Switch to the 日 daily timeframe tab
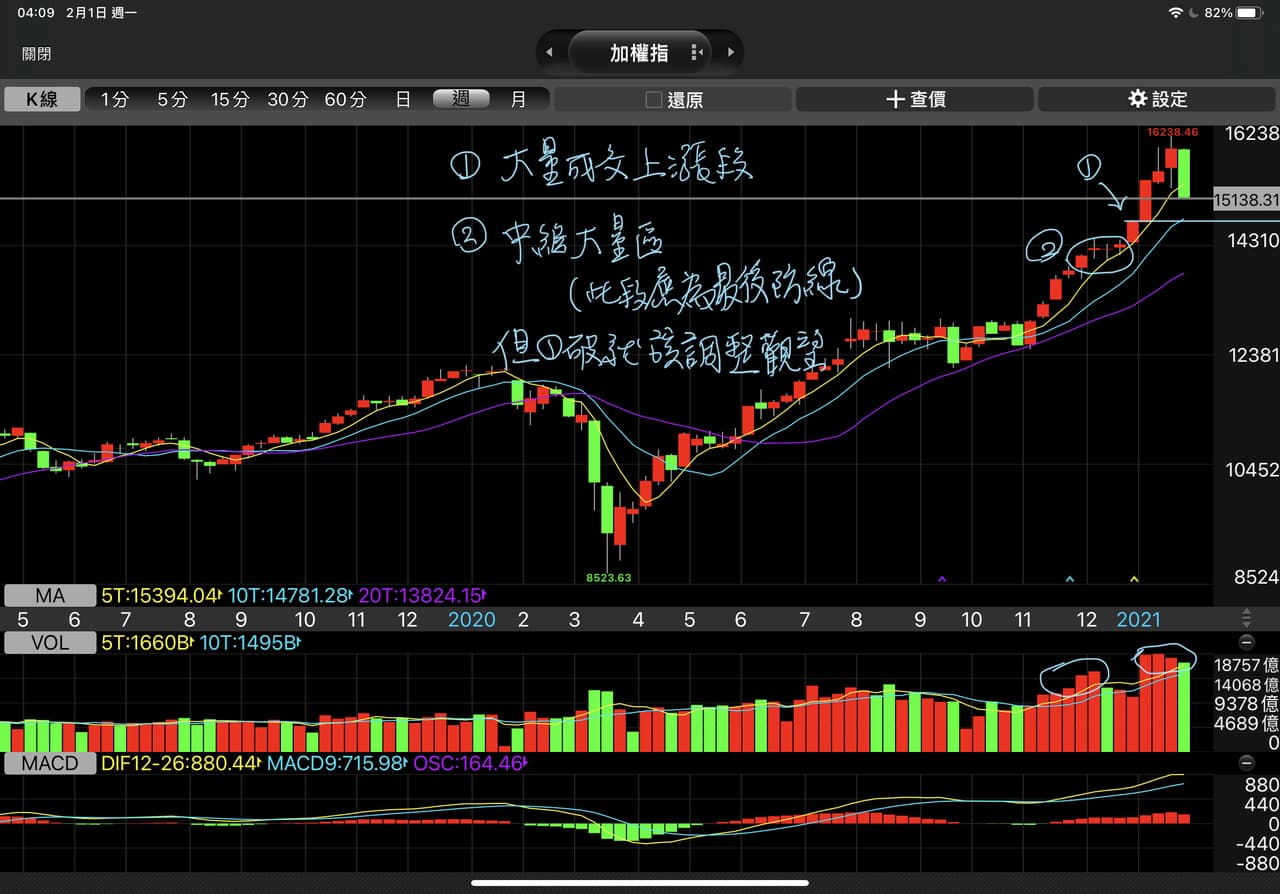1280x894 pixels. pyautogui.click(x=402, y=99)
